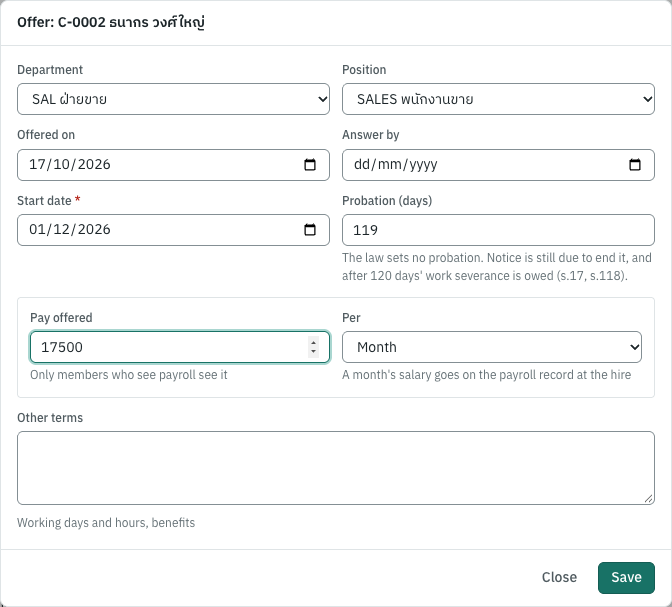The image size is (672, 607).
Task: Click the 'Probation (days)' label
Action: [387, 201]
